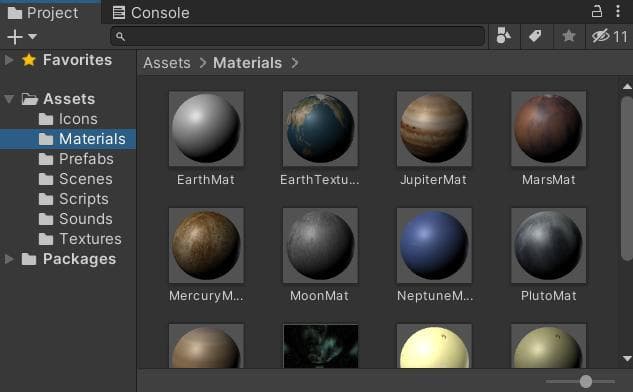Image resolution: width=633 pixels, height=392 pixels.
Task: Click the vertical scrollbar thumb
Action: point(627,178)
